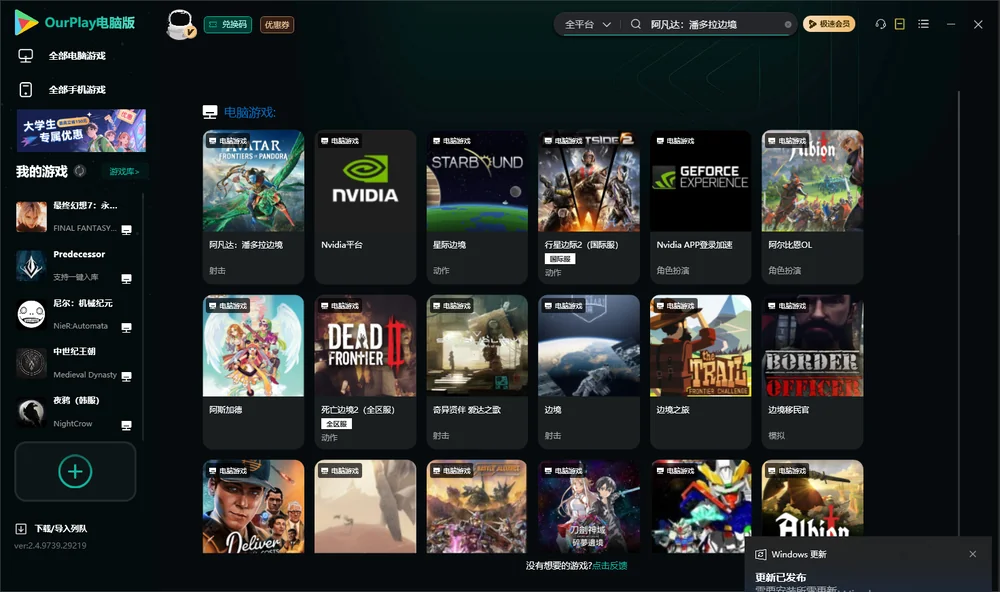Clear the search box text

tap(788, 24)
